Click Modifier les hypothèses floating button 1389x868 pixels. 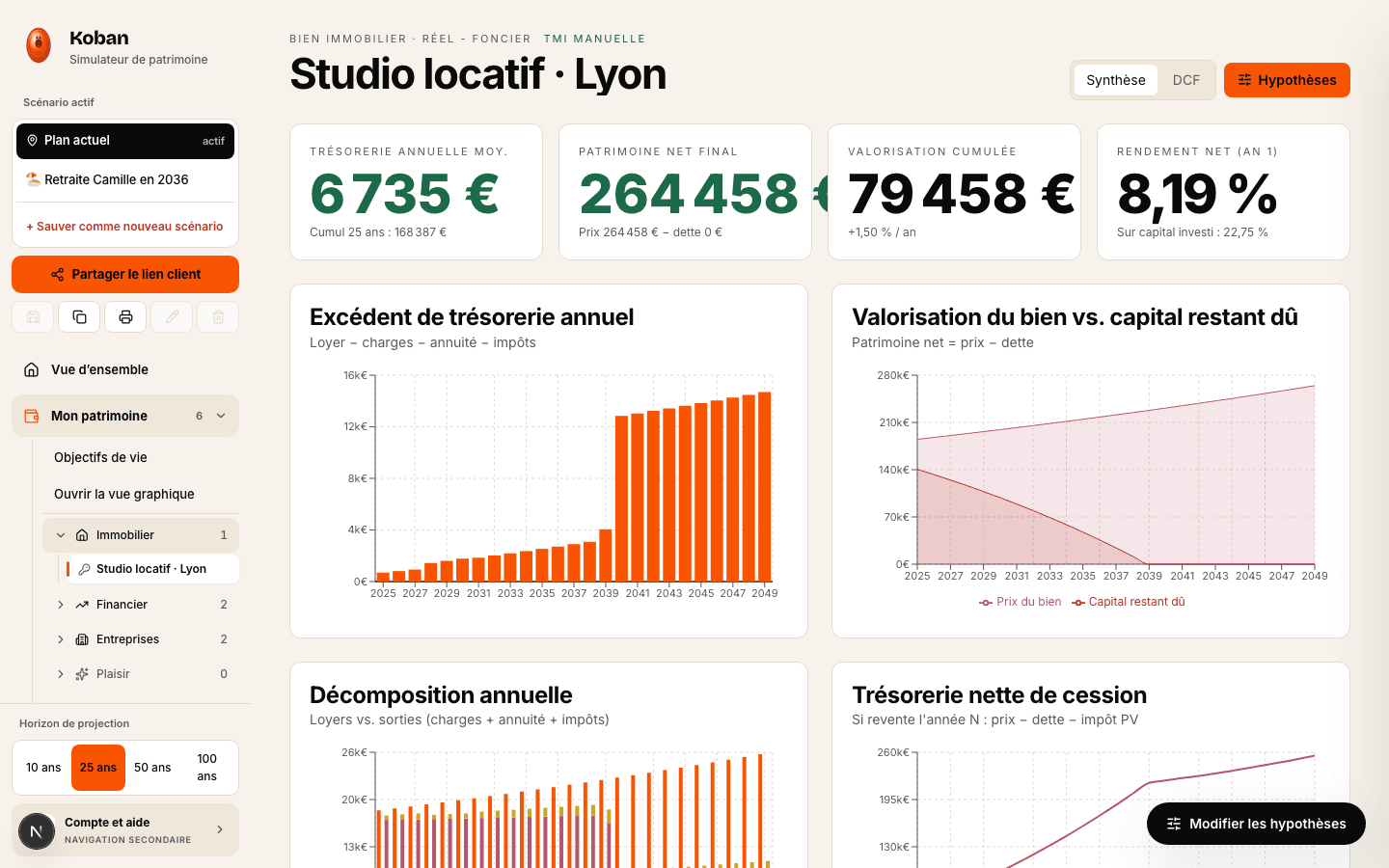(1256, 824)
